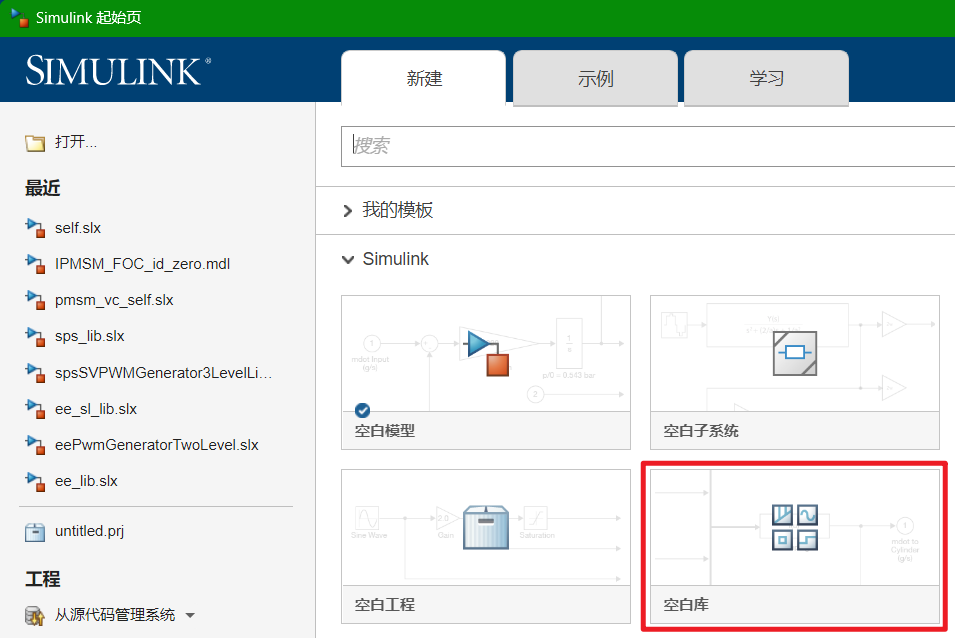Expand the 我的模板 section
This screenshot has height=638, width=955.
pos(348,211)
